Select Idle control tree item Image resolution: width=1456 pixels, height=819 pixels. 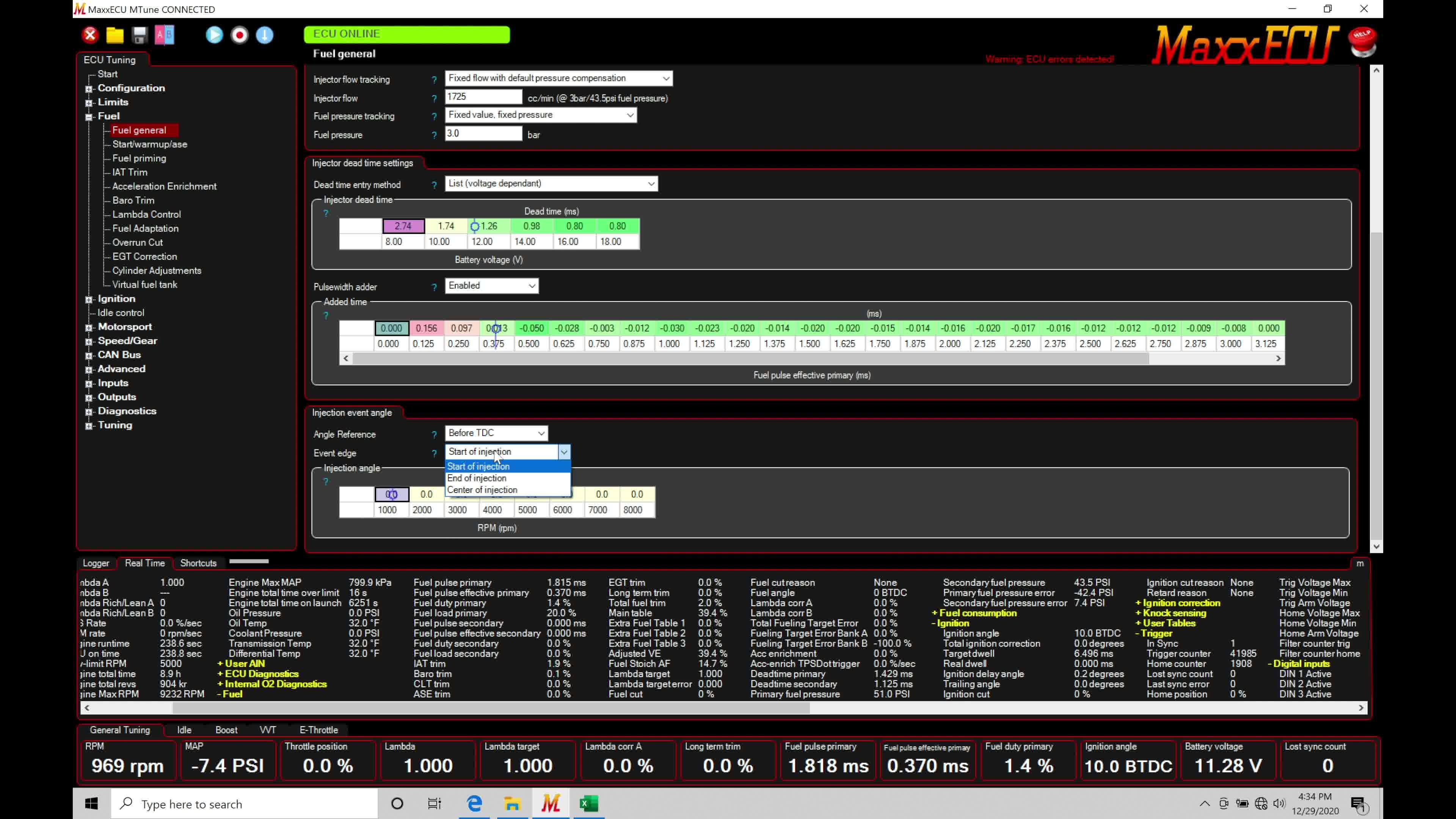[121, 312]
